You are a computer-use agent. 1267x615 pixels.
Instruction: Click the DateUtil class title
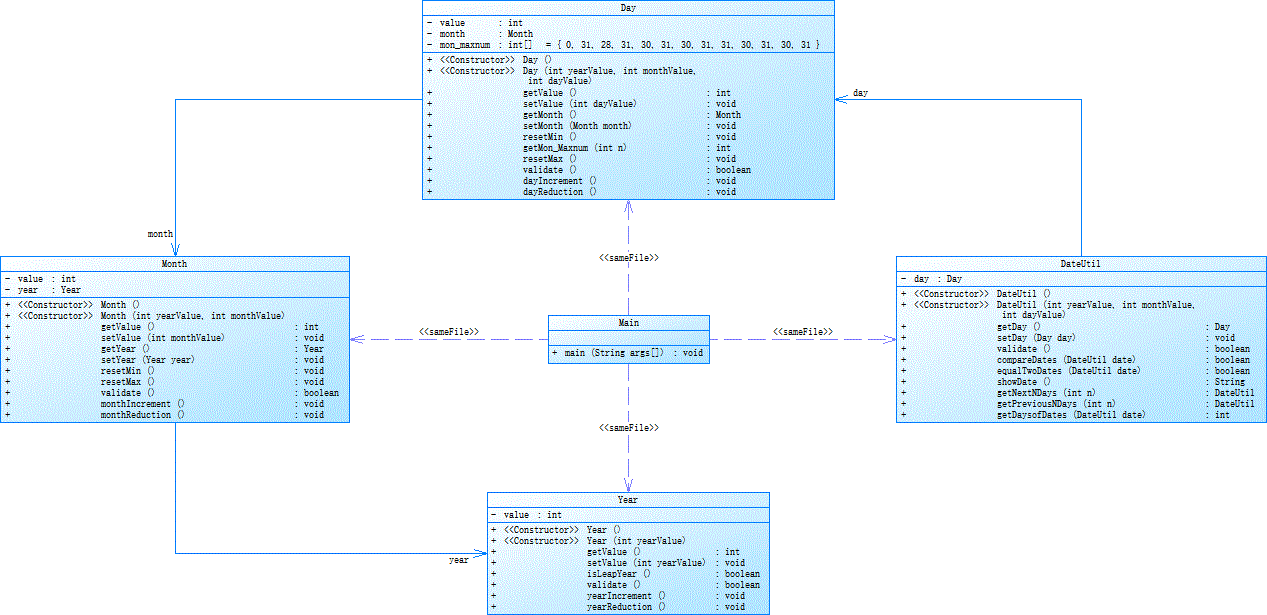(x=1081, y=264)
